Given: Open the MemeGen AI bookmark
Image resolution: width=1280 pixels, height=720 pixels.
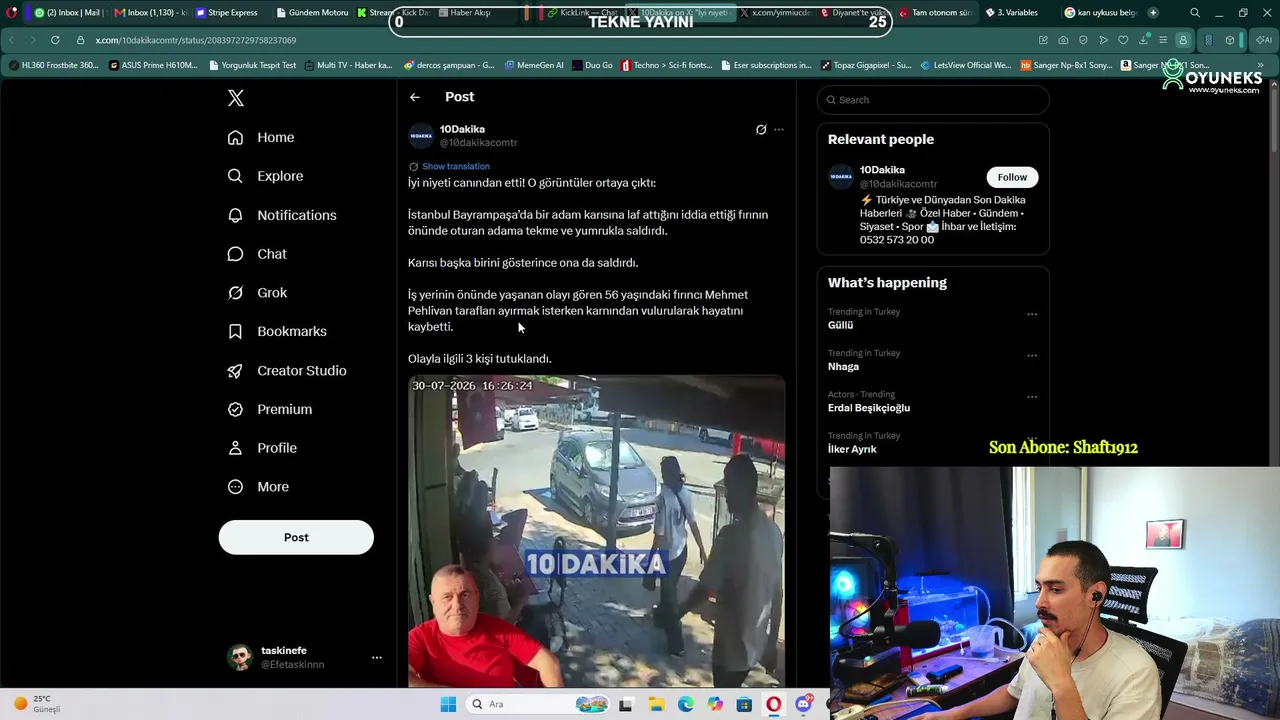Looking at the screenshot, I should pos(533,65).
